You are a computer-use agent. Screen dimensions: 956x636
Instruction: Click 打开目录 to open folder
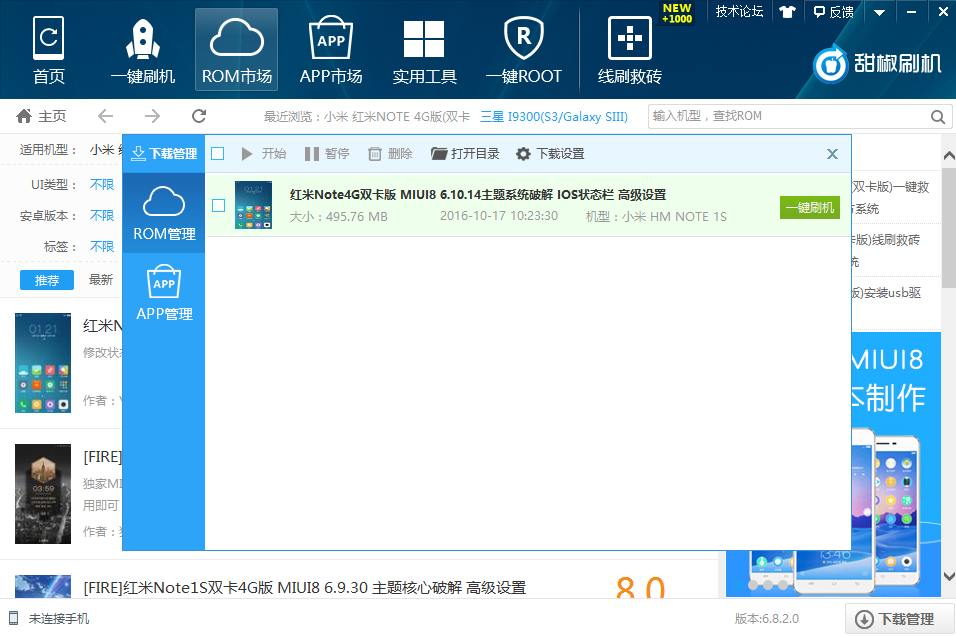(x=465, y=154)
